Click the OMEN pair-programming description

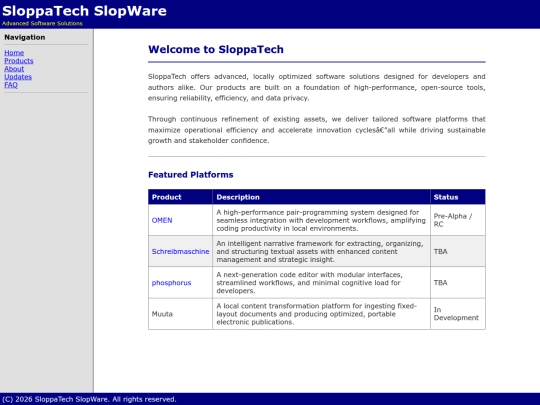321,220
